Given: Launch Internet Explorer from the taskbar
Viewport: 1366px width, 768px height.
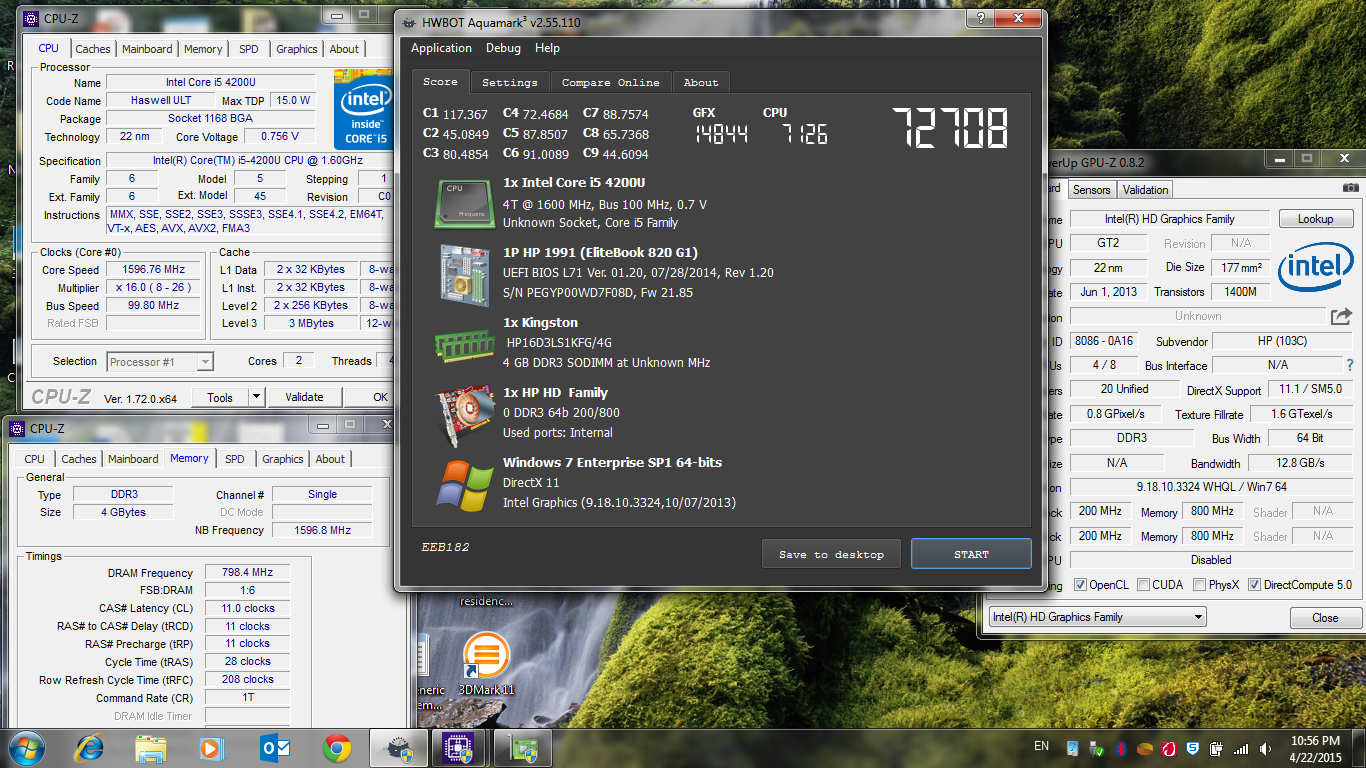Looking at the screenshot, I should [89, 747].
